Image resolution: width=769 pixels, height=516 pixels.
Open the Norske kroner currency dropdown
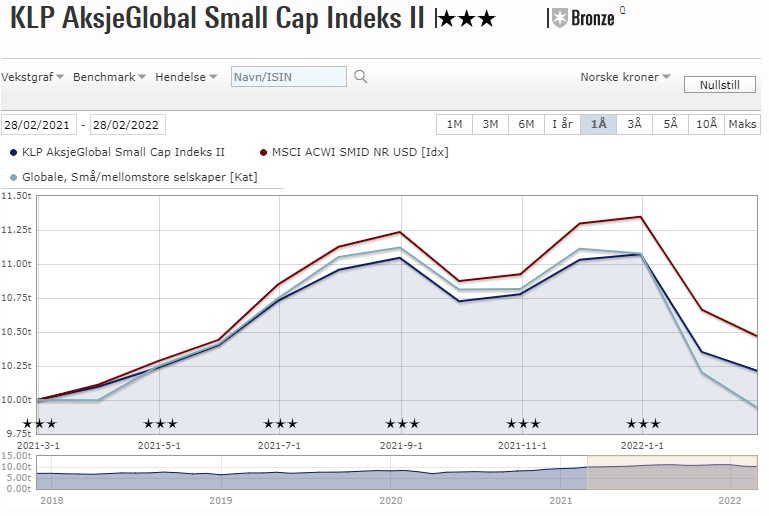tap(625, 77)
